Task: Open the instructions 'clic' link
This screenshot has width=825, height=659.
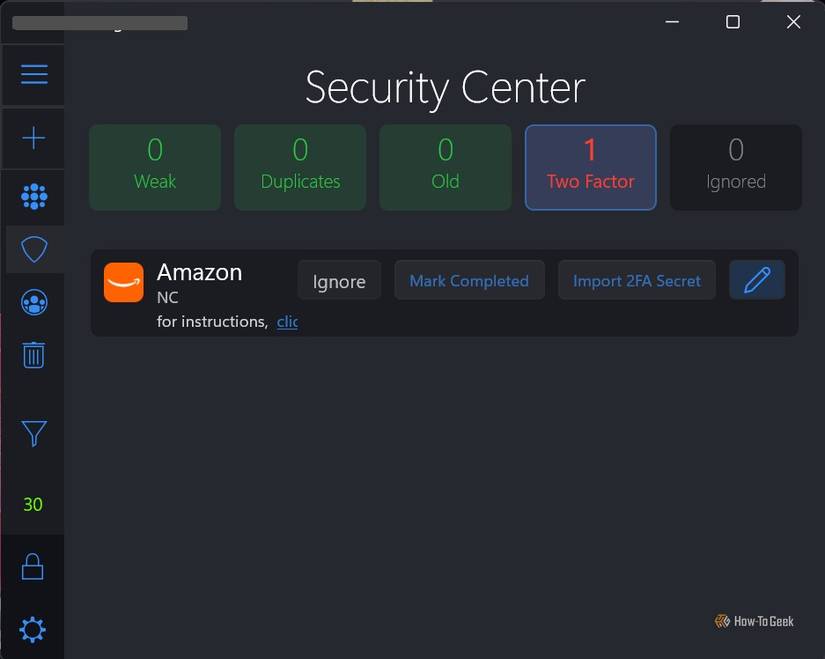Action: (x=287, y=322)
